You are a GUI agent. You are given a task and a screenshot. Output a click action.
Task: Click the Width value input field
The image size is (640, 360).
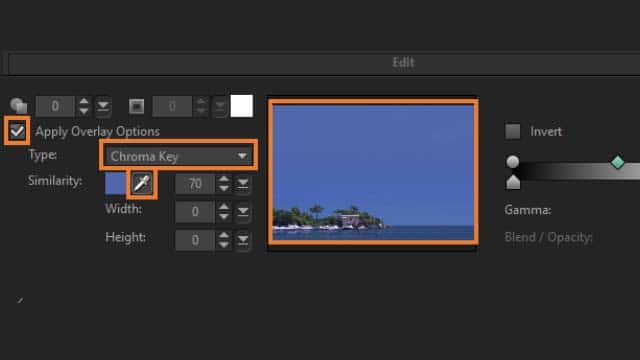point(195,211)
